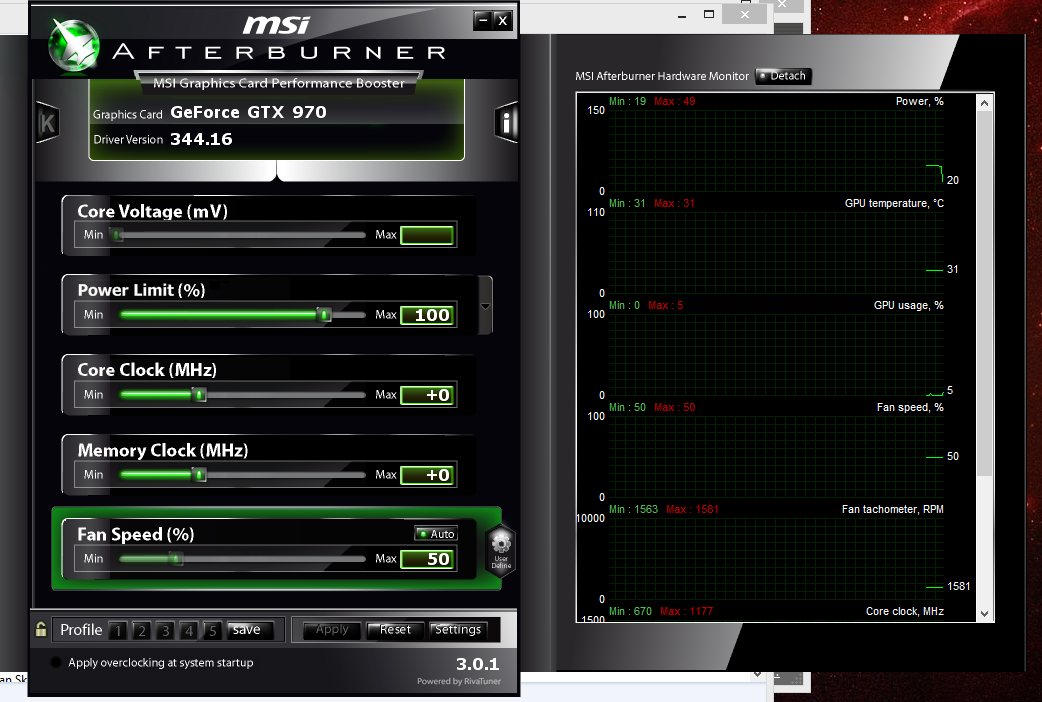Image resolution: width=1042 pixels, height=702 pixels.
Task: Click the Memory Clock +0 value field
Action: [x=427, y=475]
